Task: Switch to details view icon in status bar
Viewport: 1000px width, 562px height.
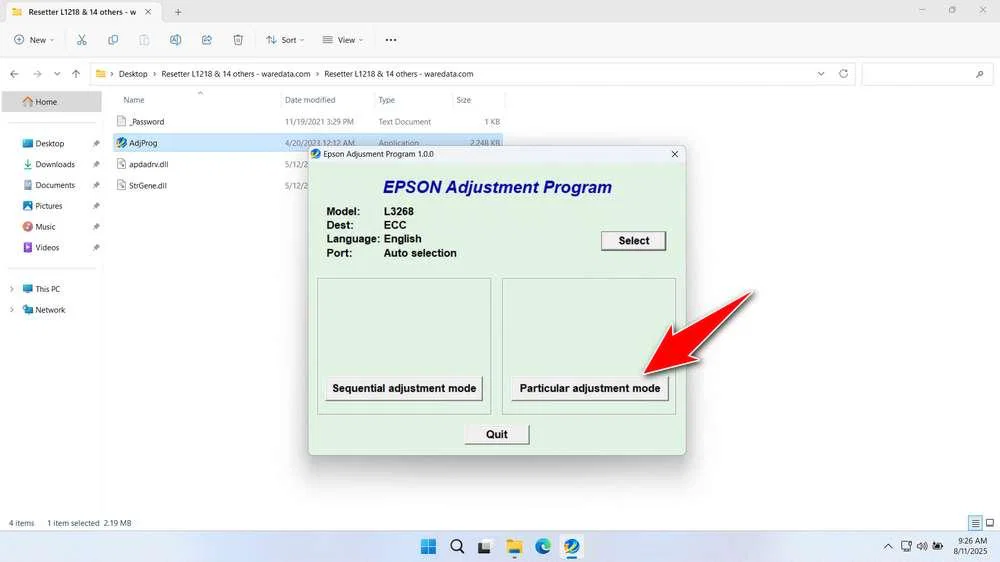Action: 975,523
